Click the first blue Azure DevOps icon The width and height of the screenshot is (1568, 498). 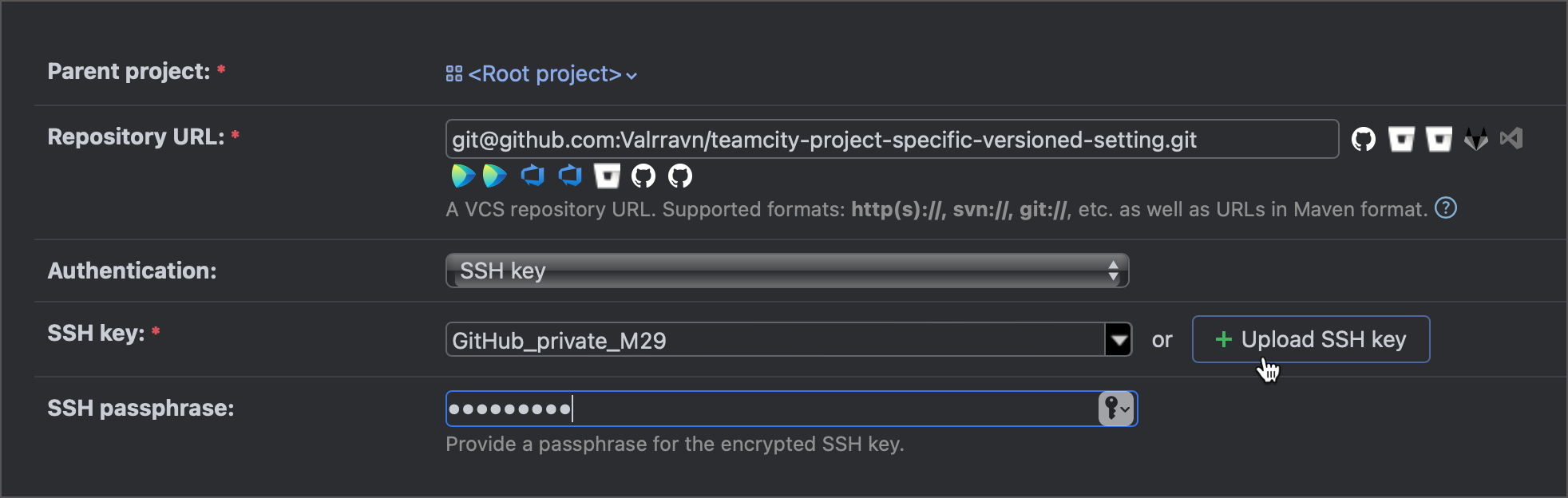point(533,175)
